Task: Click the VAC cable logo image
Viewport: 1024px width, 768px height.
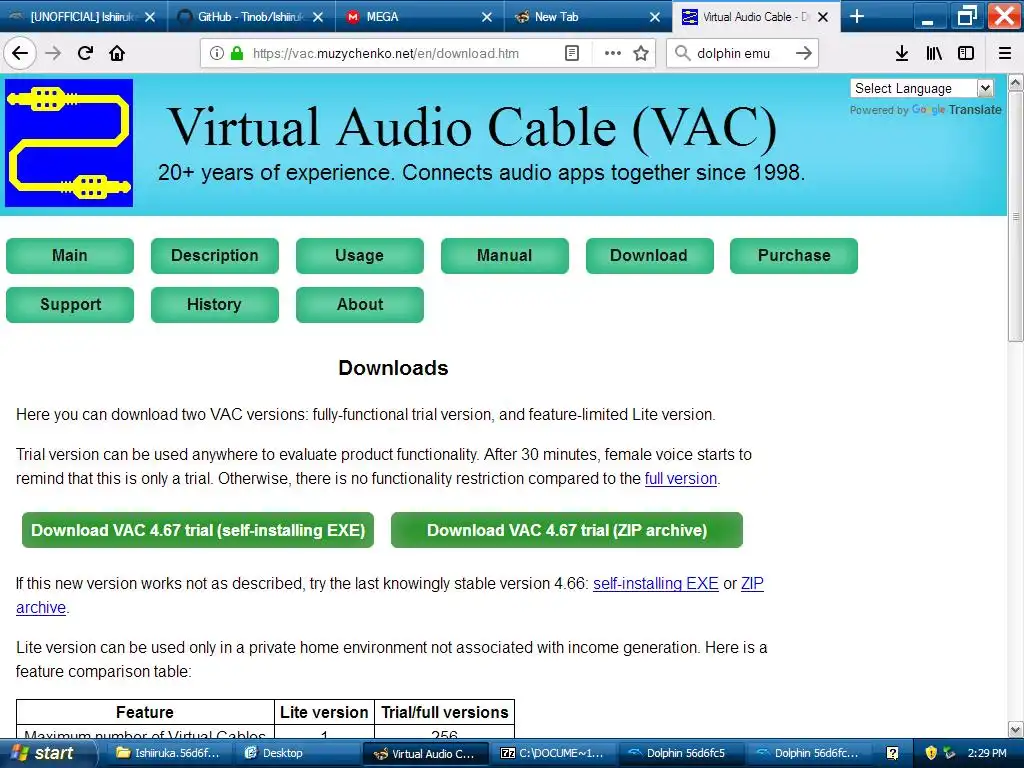Action: point(69,143)
